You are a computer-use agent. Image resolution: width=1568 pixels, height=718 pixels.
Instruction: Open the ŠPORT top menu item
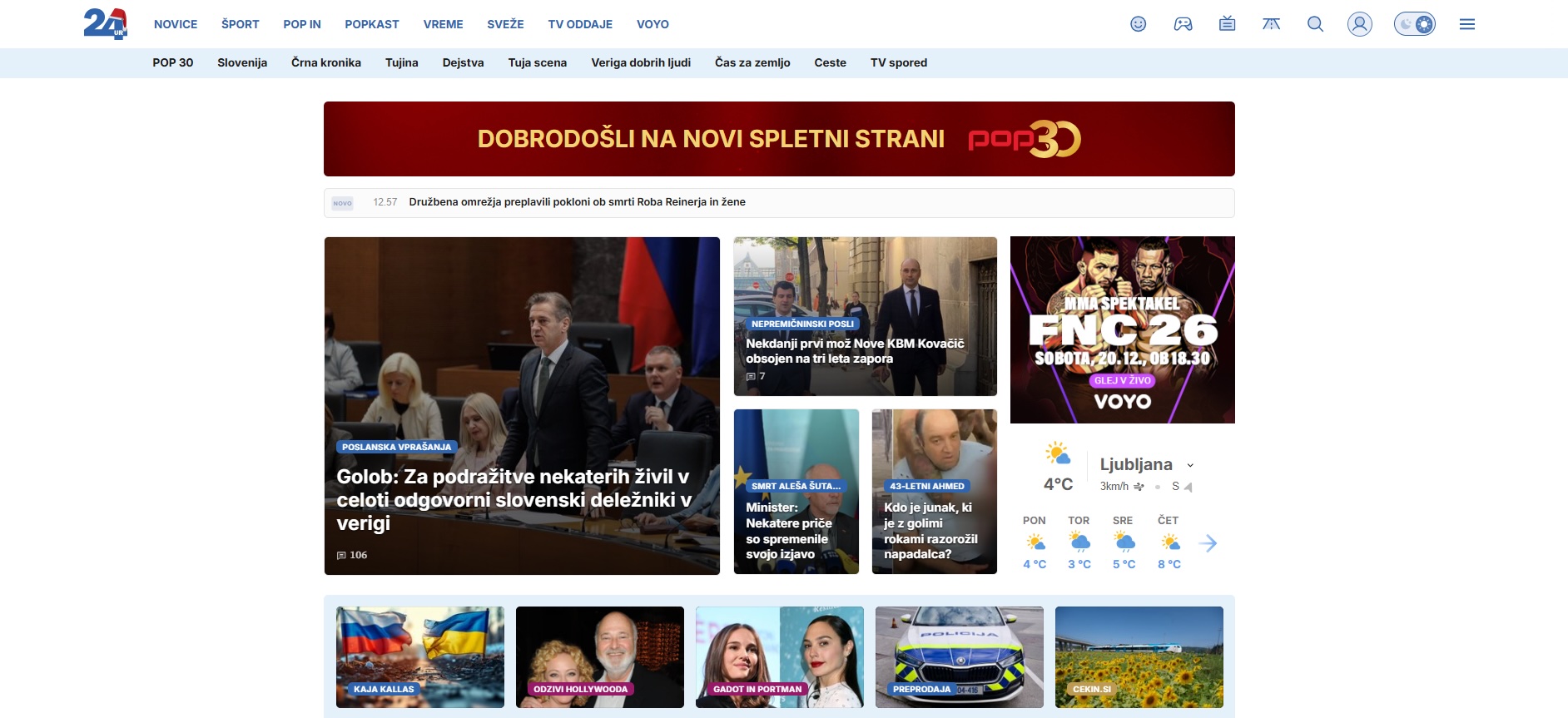pos(240,24)
